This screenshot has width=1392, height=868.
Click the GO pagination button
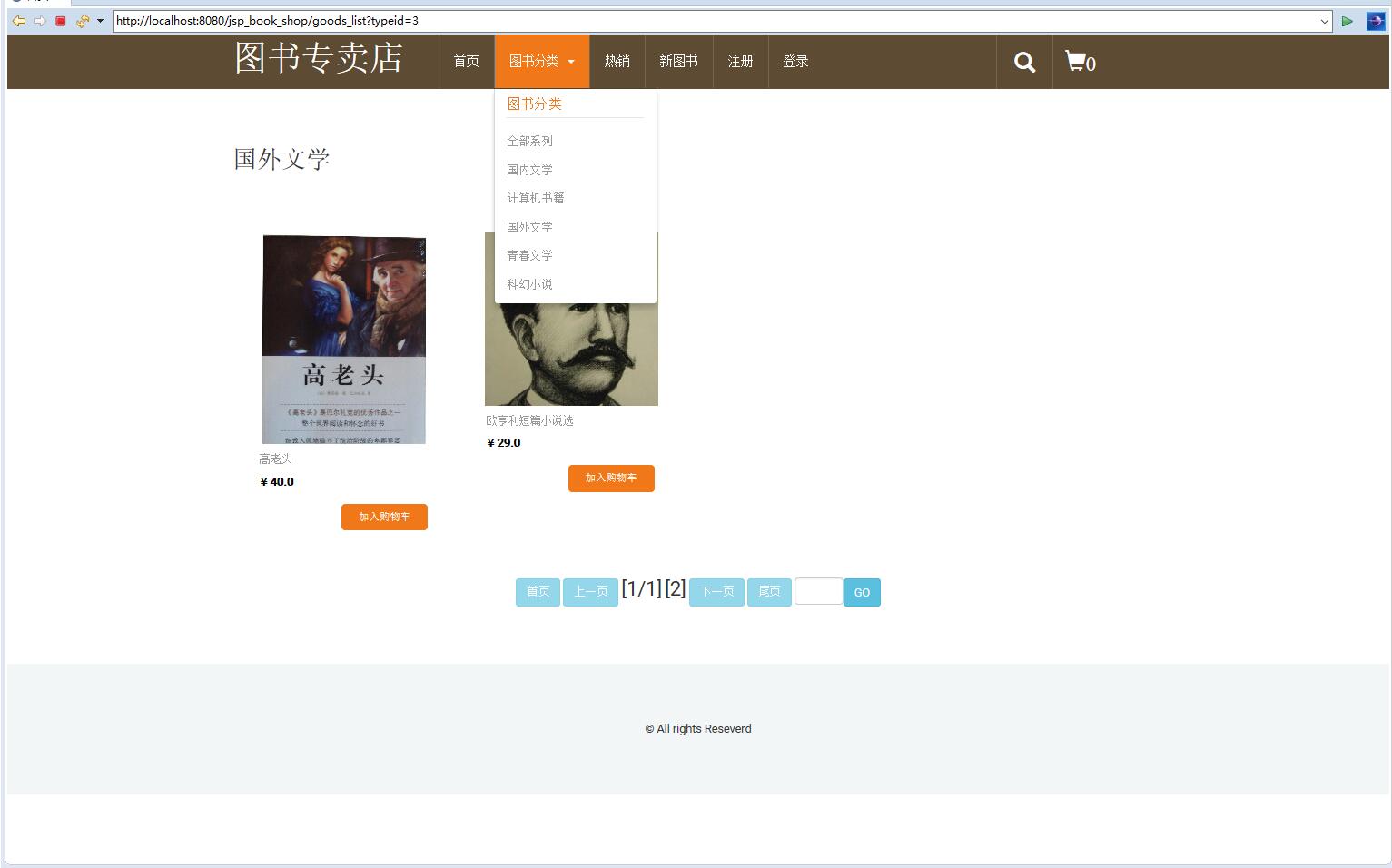(x=861, y=592)
